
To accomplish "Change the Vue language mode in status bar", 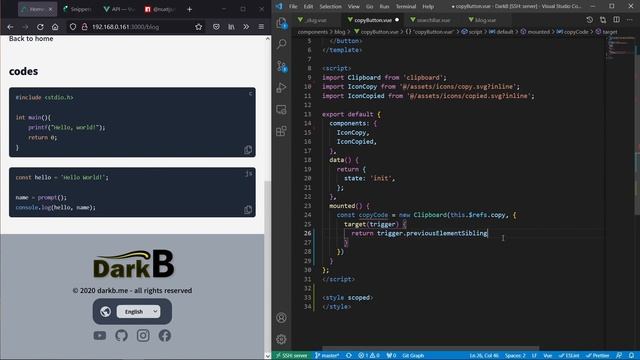I will (x=548, y=356).
